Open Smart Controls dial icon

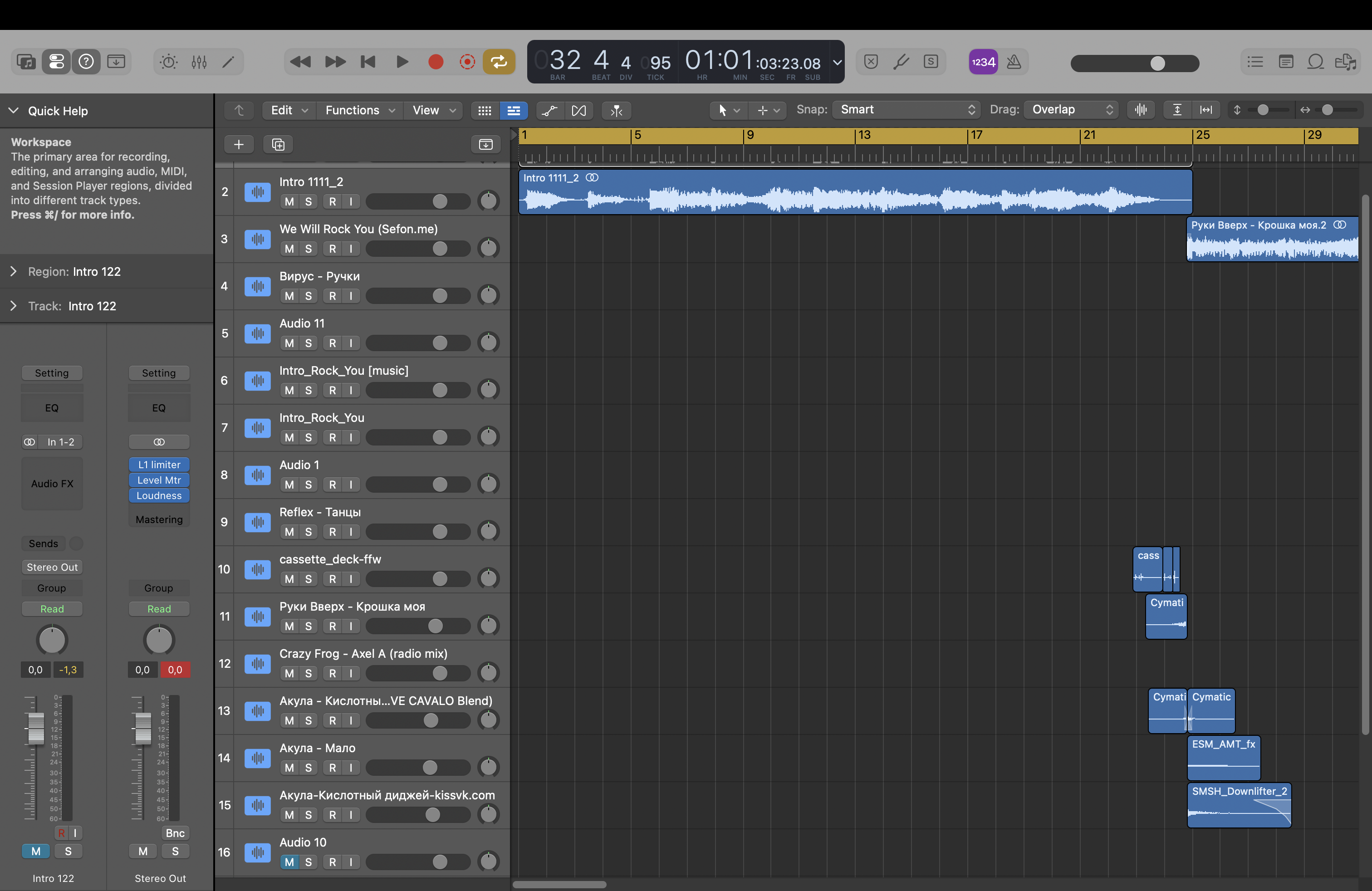click(x=169, y=62)
